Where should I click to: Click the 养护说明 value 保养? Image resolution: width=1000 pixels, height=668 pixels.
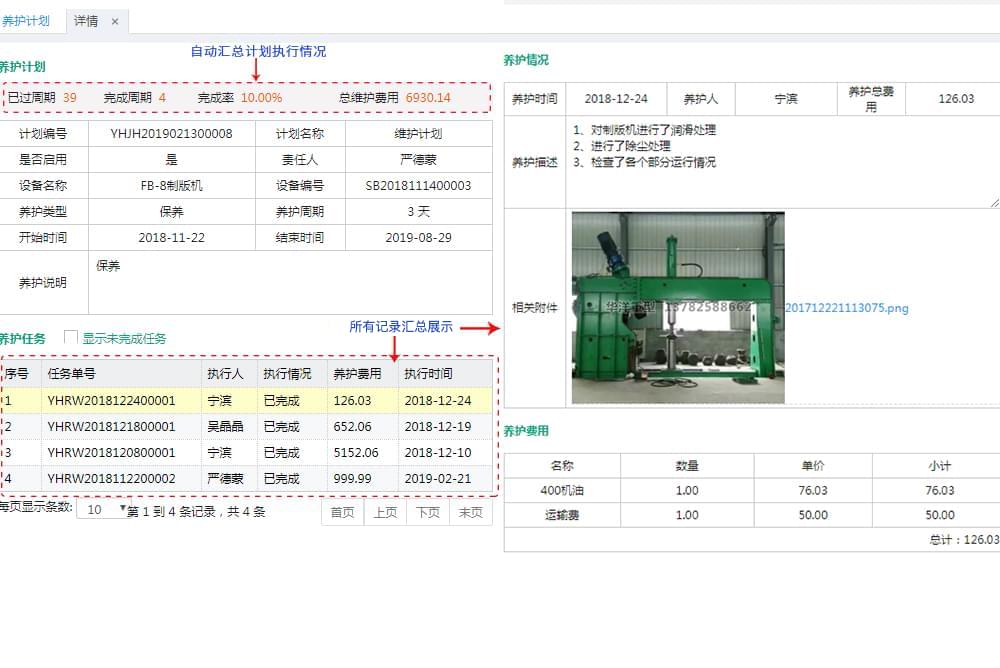point(108,265)
